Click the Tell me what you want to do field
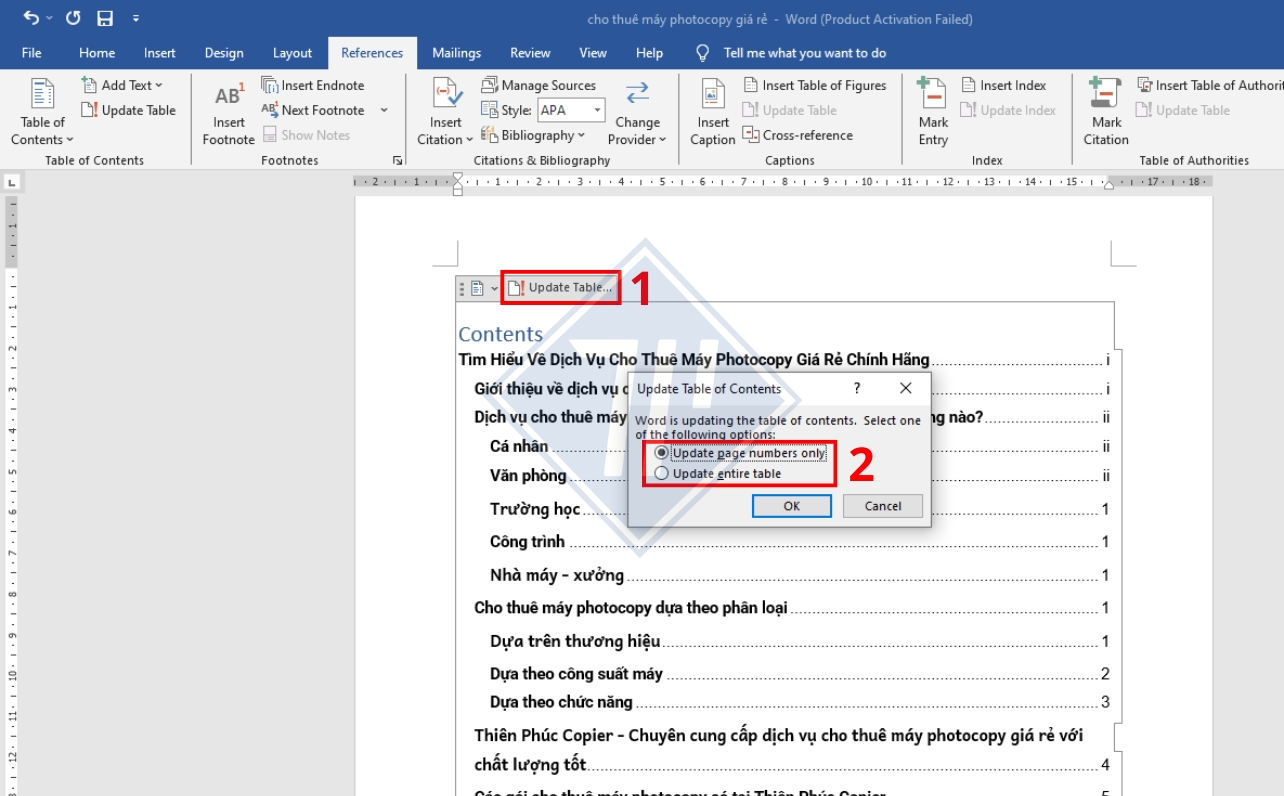Screen dimensions: 1284x796 [804, 53]
